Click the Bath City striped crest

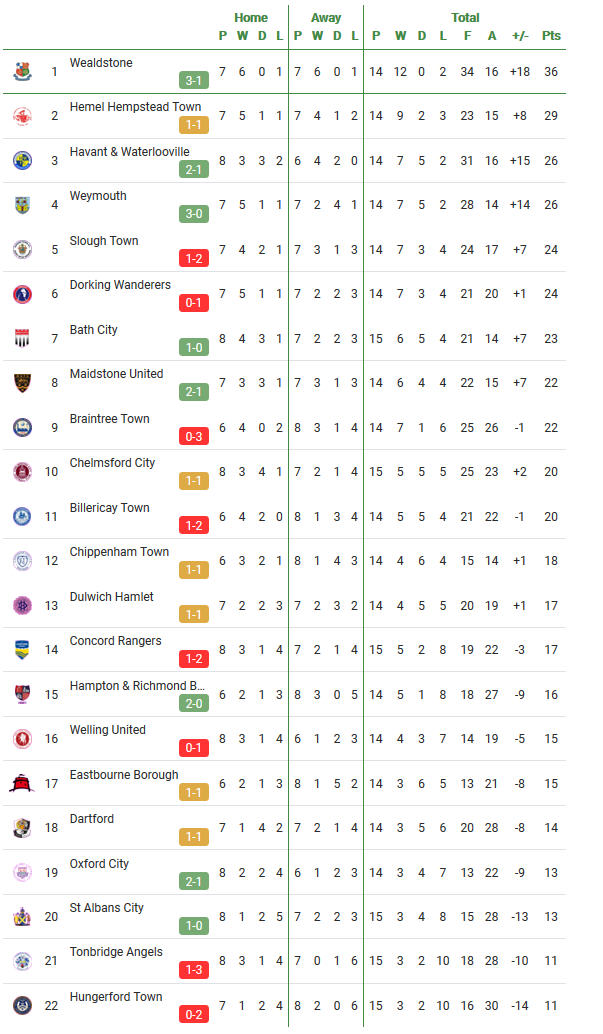pyautogui.click(x=22, y=338)
